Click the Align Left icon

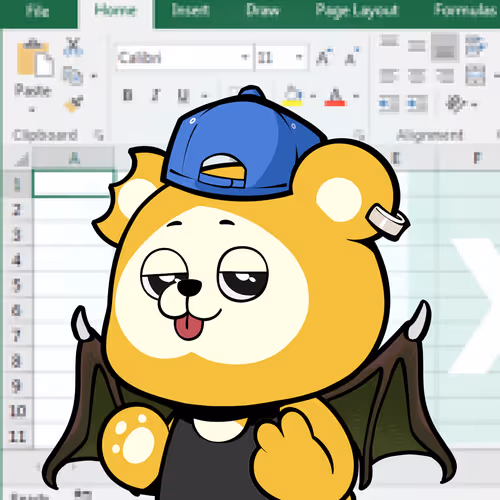click(x=389, y=76)
